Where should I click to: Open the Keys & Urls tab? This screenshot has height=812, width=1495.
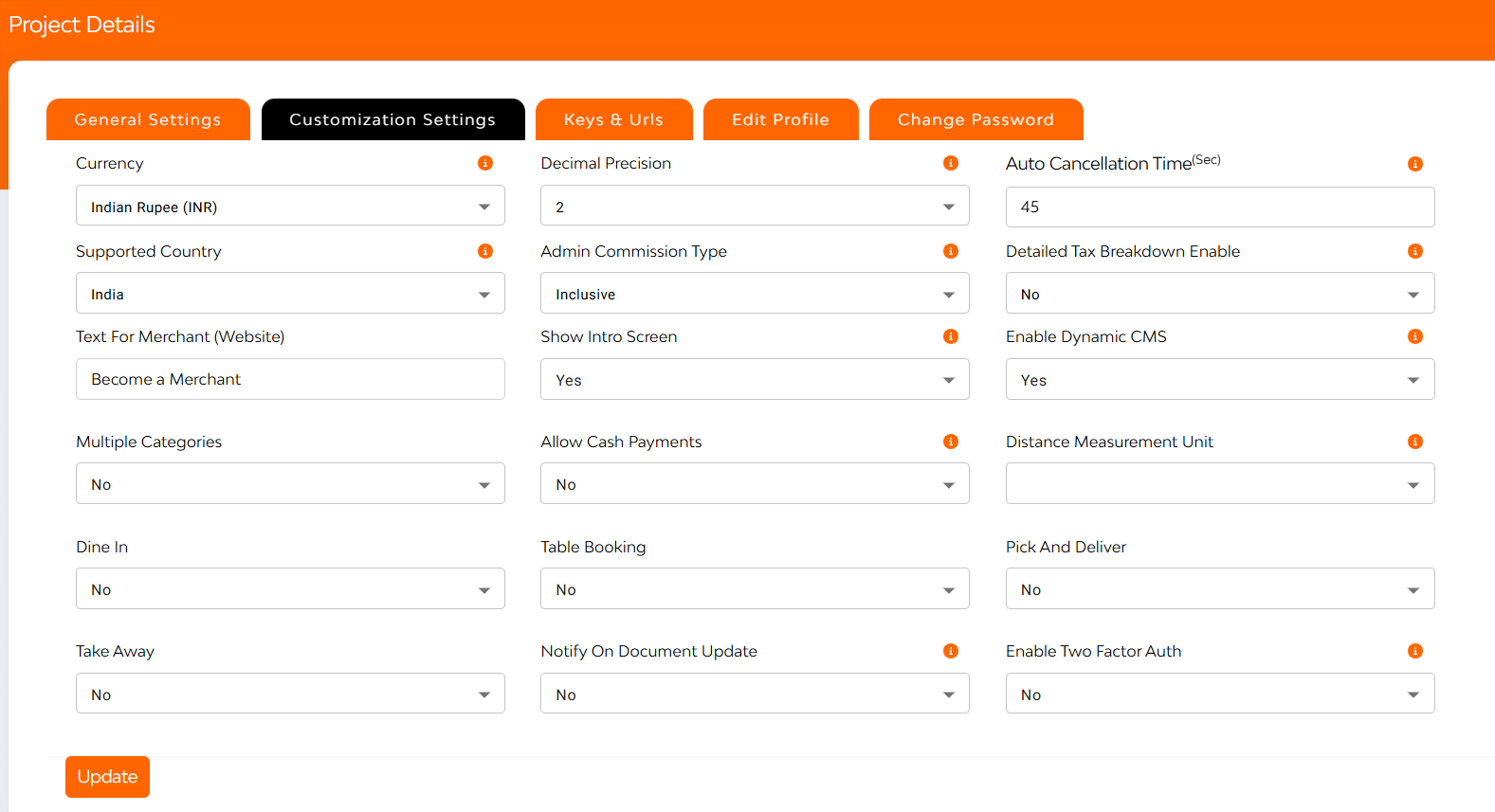[613, 119]
